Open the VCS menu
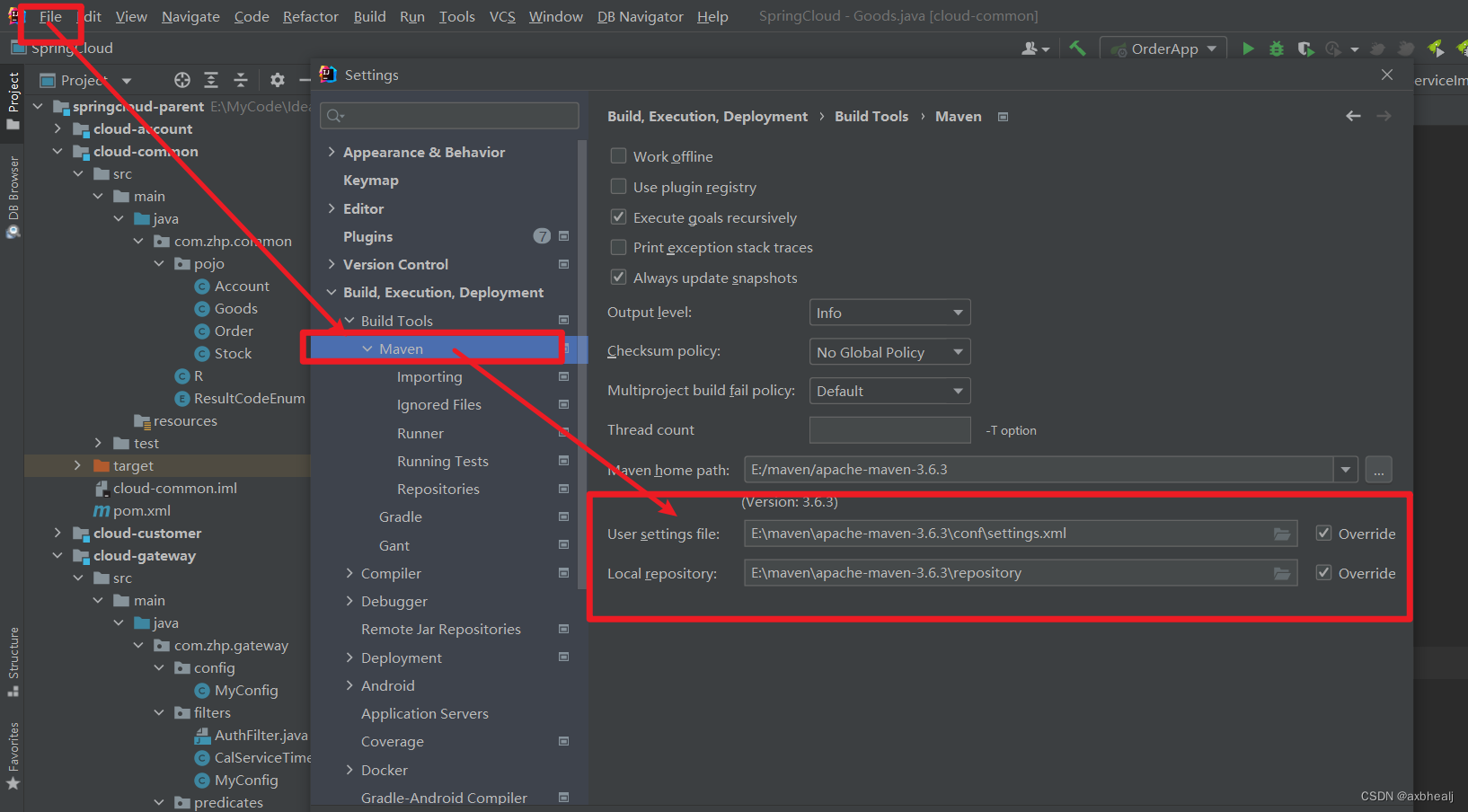Image resolution: width=1468 pixels, height=812 pixels. tap(502, 16)
